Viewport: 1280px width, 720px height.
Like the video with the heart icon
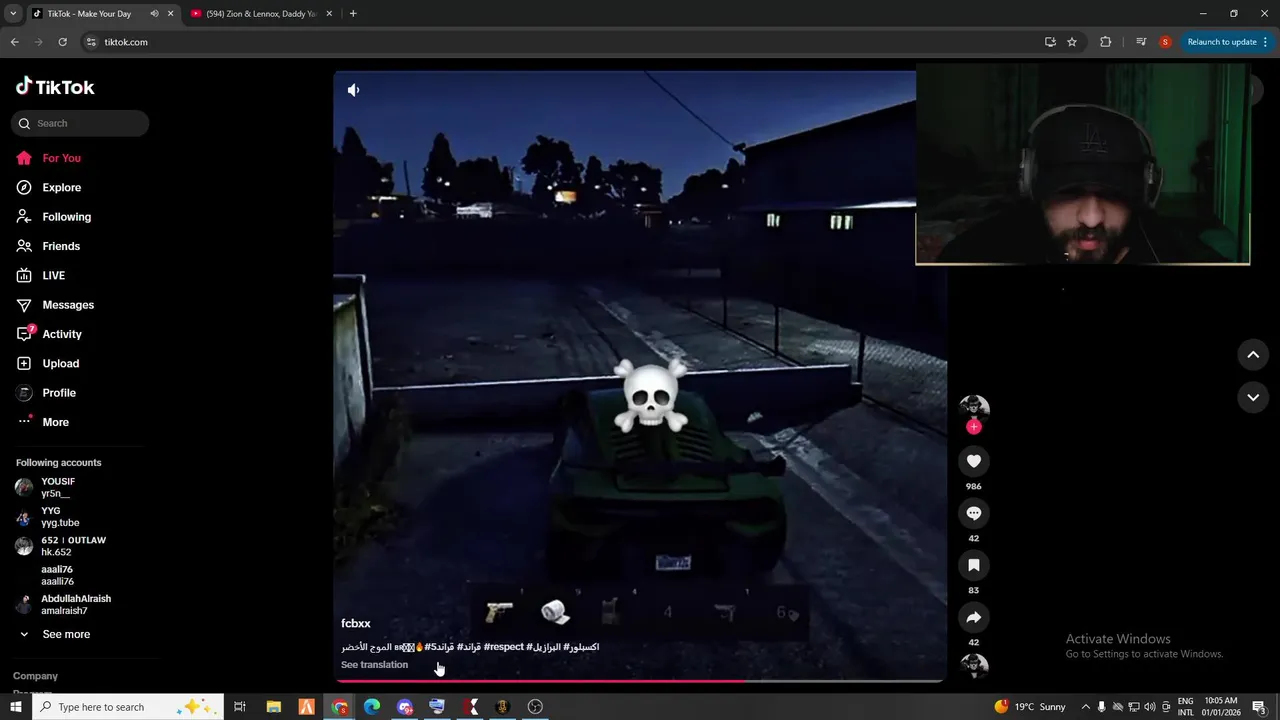[974, 461]
